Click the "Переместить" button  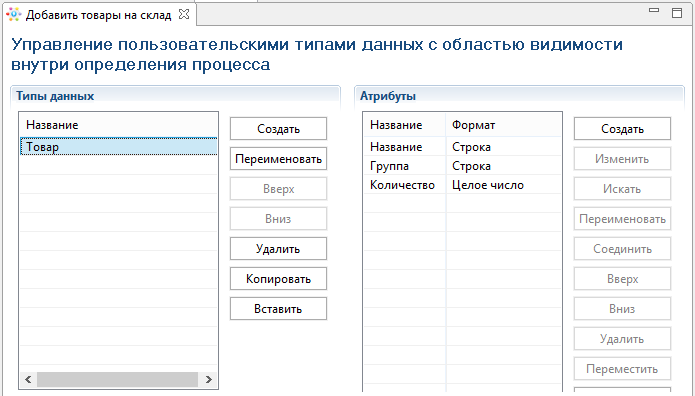pyautogui.click(x=622, y=369)
